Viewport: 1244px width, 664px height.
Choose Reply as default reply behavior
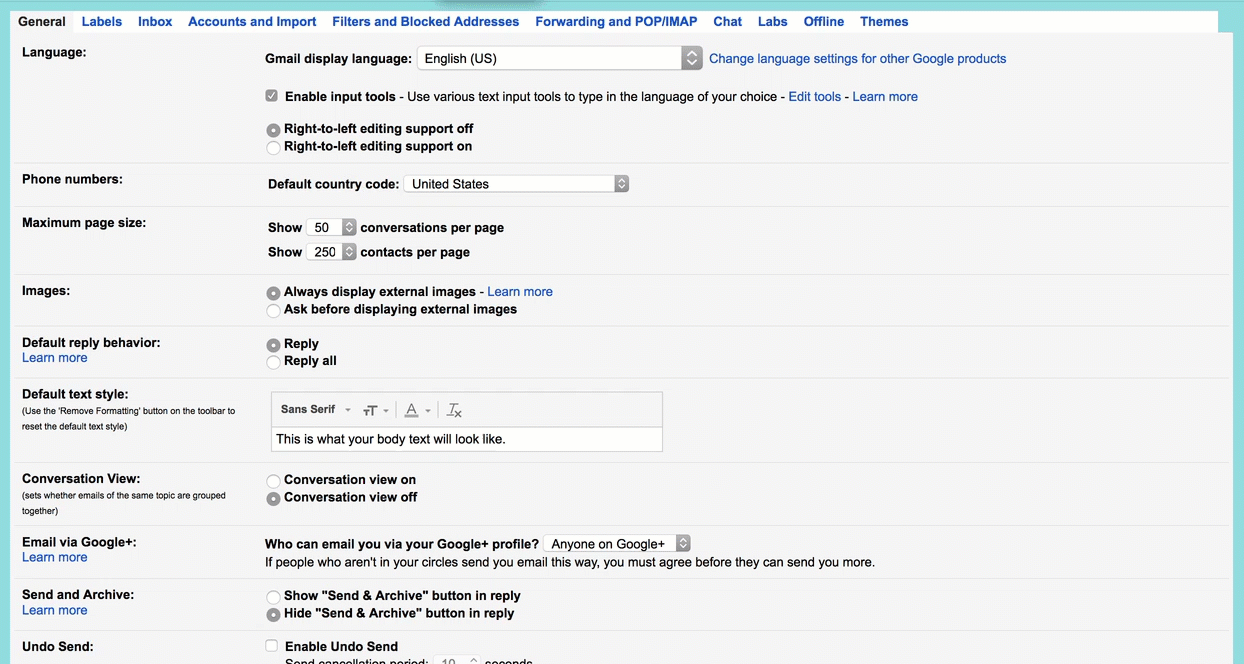click(273, 345)
